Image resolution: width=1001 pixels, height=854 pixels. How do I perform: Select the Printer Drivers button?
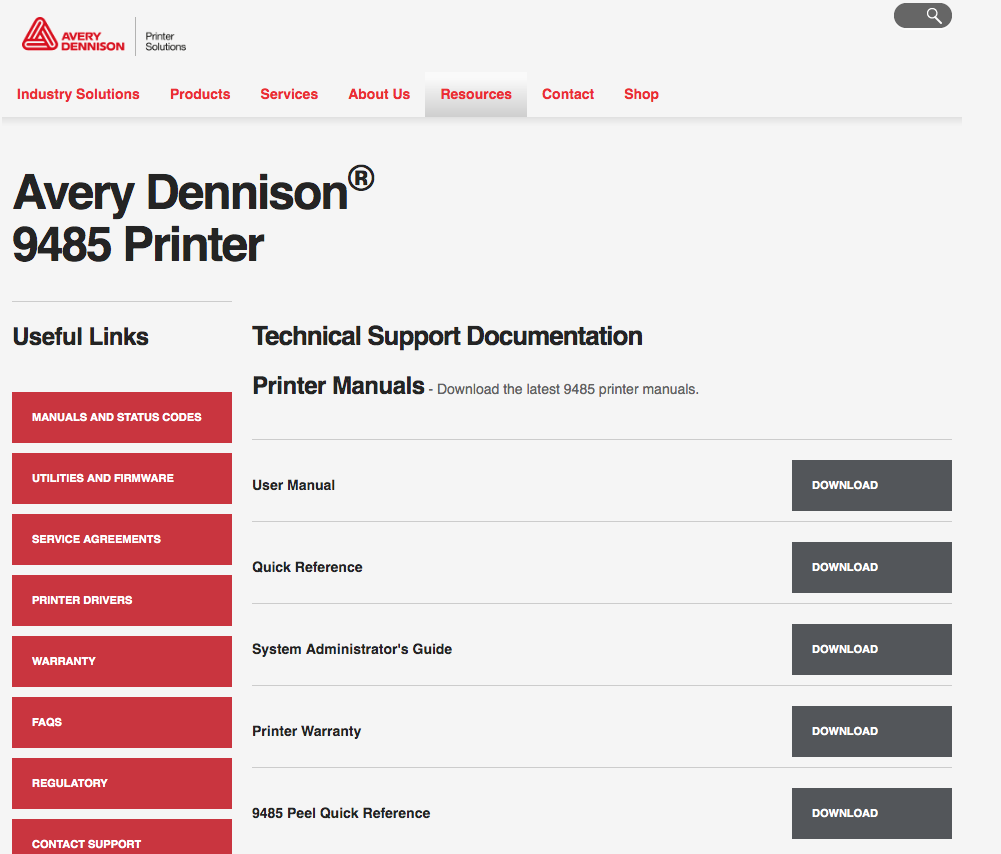(x=122, y=601)
